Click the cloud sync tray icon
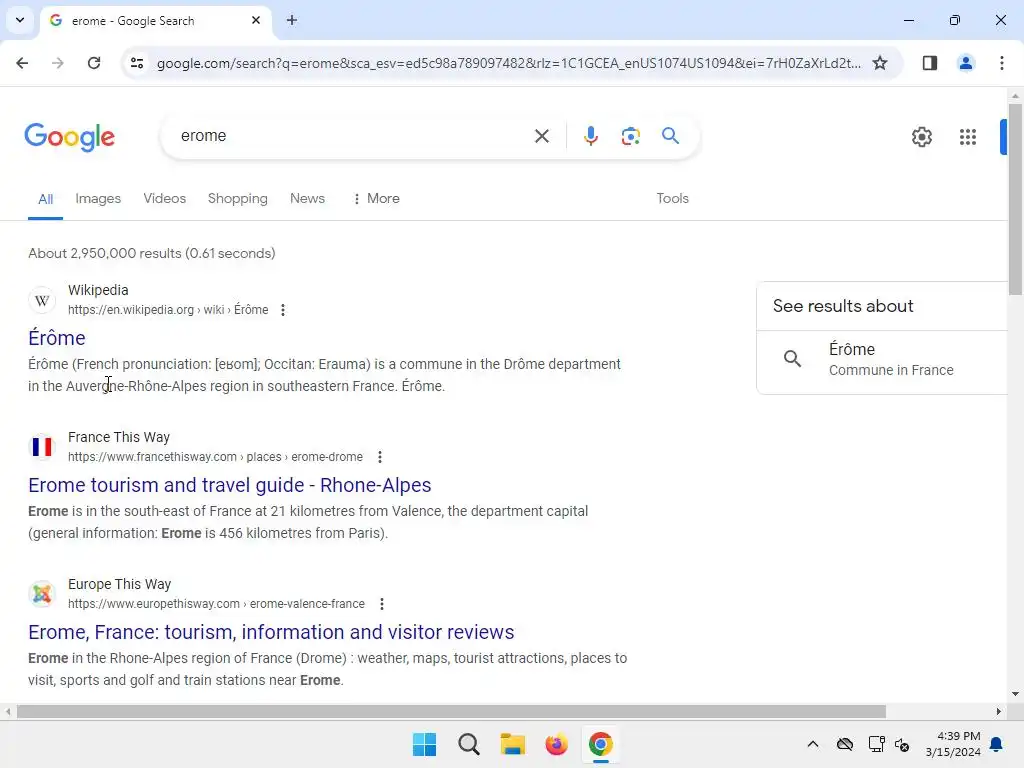Screen dimensions: 1024x768 (x=844, y=744)
